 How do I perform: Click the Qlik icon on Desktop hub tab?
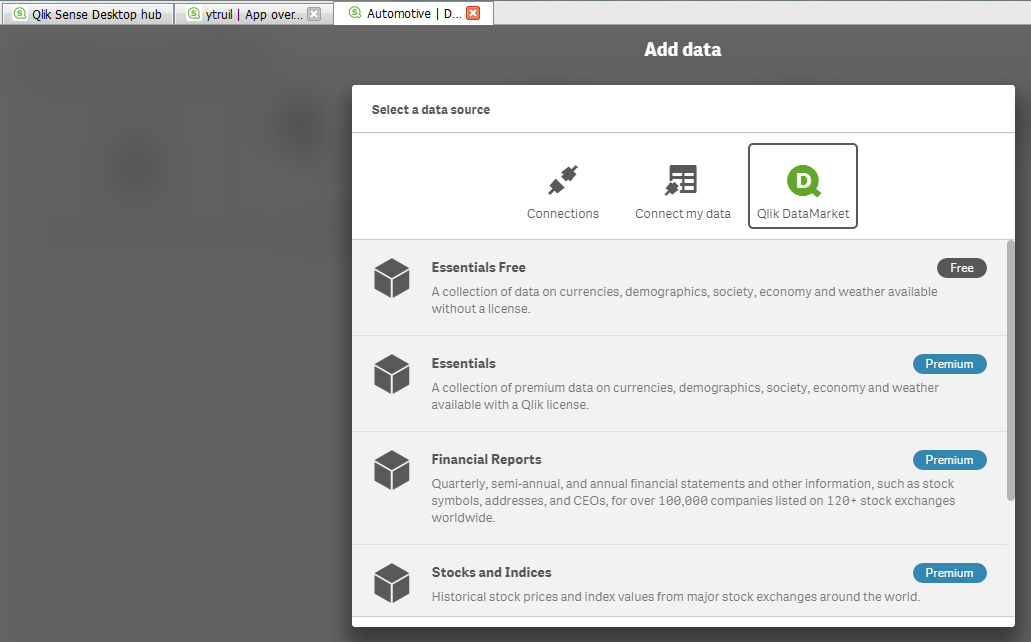click(x=20, y=14)
